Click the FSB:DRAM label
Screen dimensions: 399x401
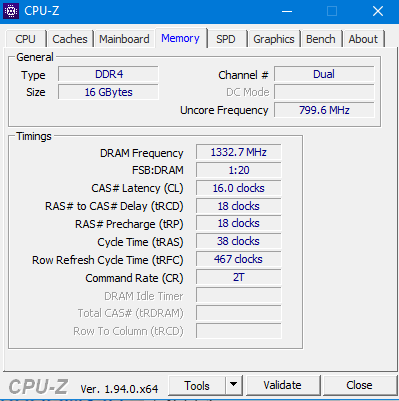pyautogui.click(x=158, y=170)
